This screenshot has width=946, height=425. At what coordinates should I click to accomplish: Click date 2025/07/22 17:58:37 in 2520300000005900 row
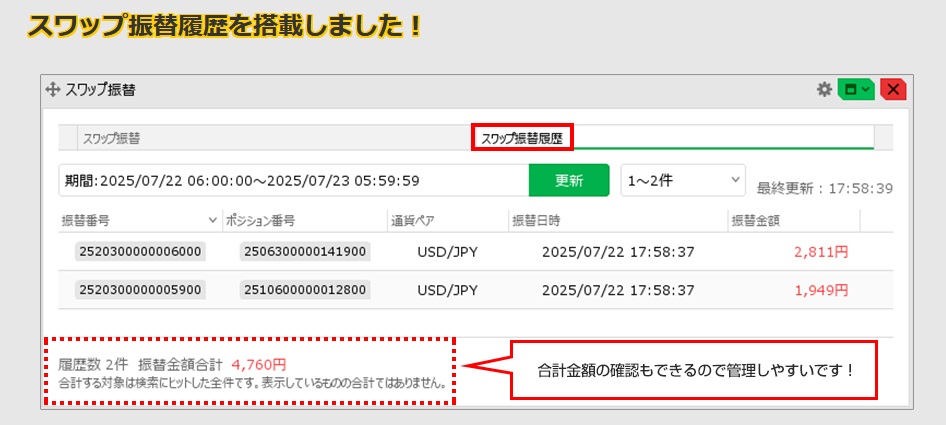pyautogui.click(x=618, y=290)
